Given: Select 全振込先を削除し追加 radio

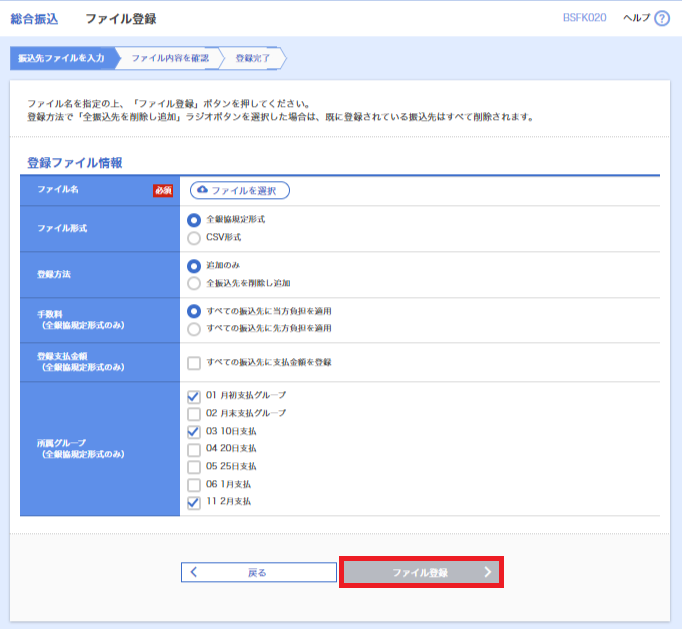Looking at the screenshot, I should (194, 284).
